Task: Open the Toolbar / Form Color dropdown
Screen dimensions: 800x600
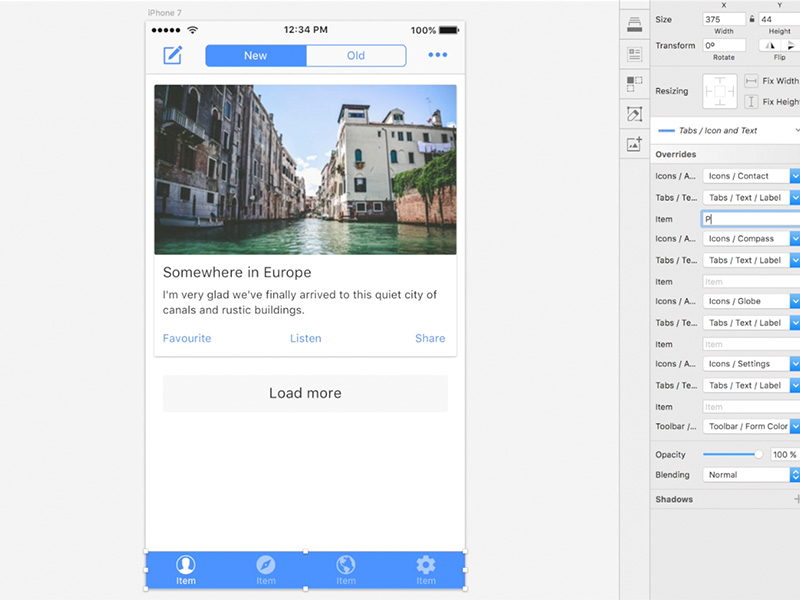Action: click(x=751, y=426)
